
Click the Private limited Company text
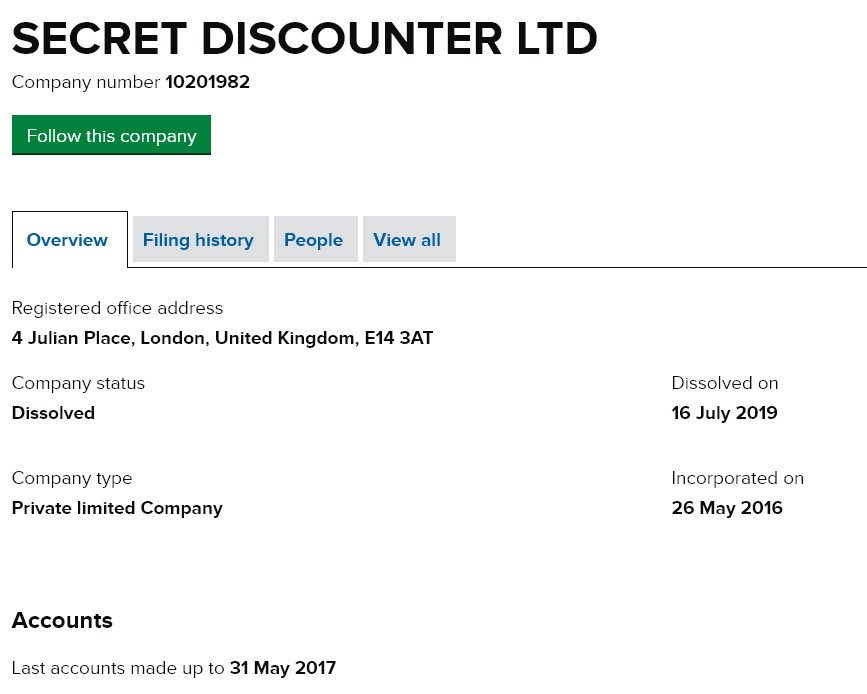point(117,508)
